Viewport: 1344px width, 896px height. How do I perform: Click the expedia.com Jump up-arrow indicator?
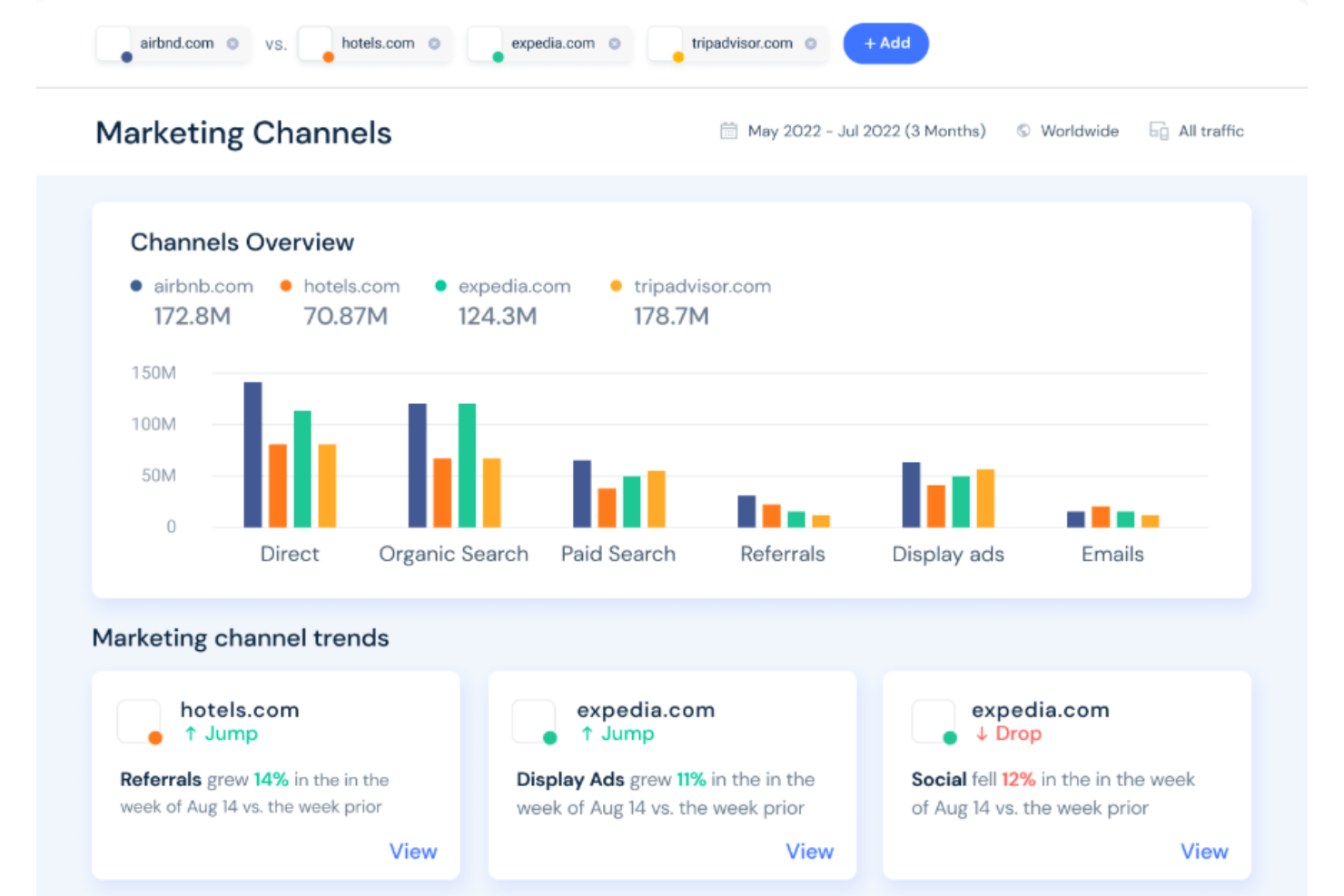tap(587, 734)
